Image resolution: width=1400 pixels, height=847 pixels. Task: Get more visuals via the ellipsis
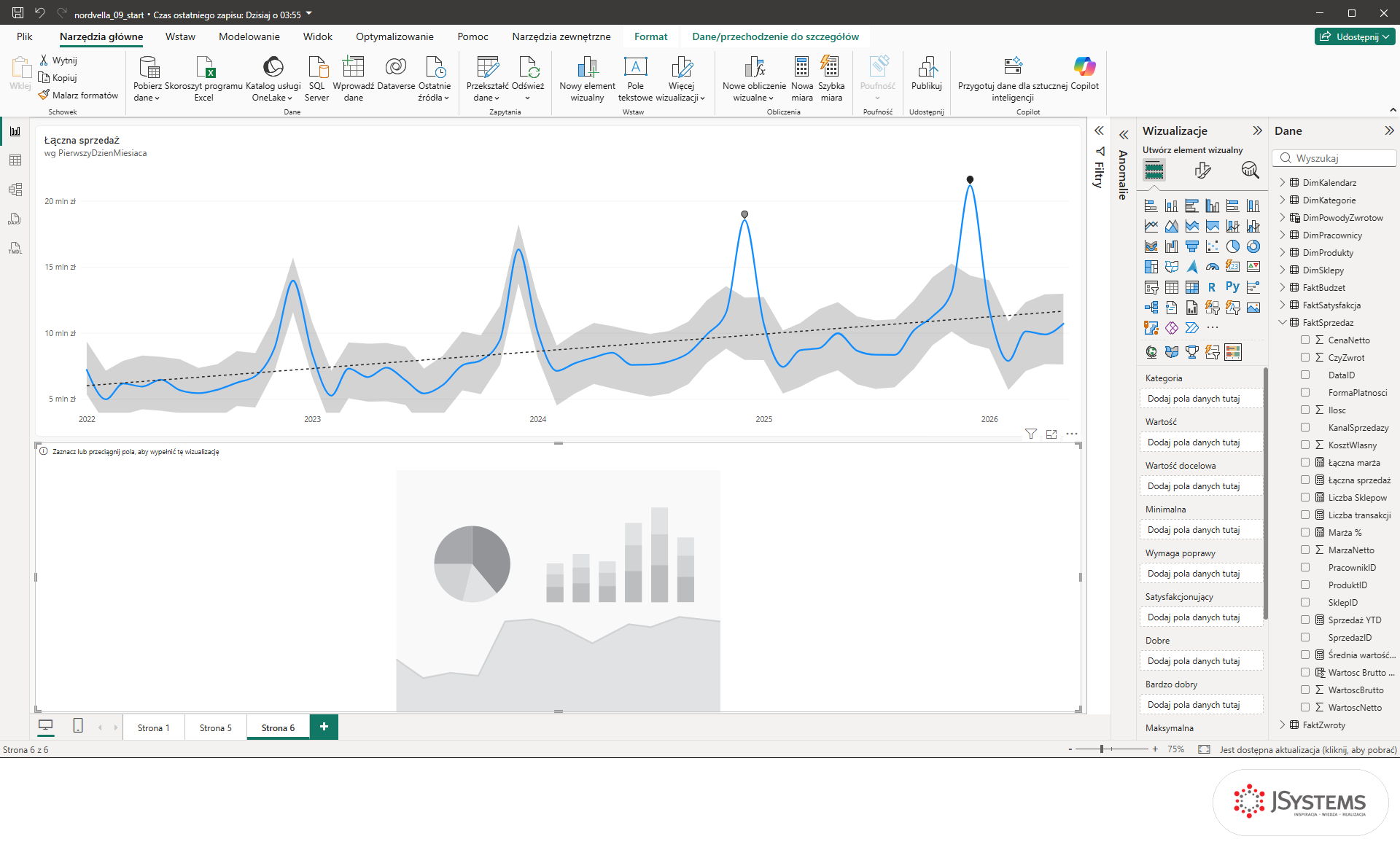click(x=1212, y=328)
